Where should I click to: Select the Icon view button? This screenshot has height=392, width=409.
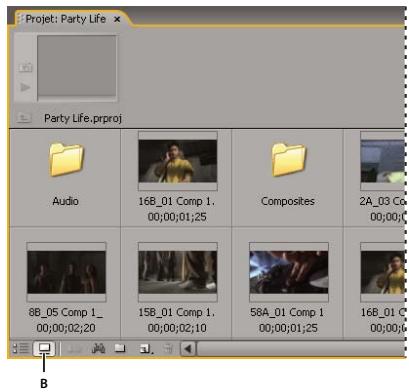tap(44, 349)
